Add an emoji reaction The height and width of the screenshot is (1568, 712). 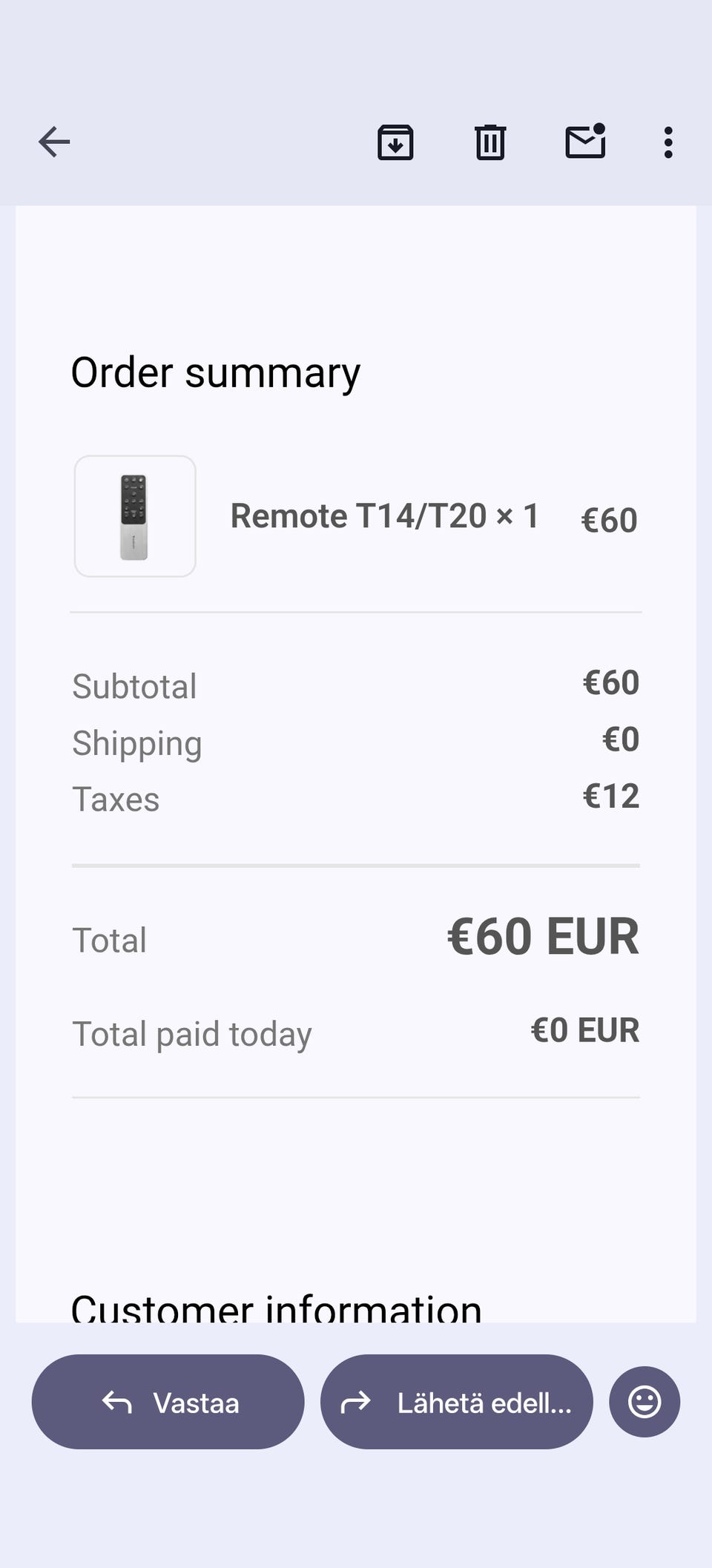(x=645, y=1402)
